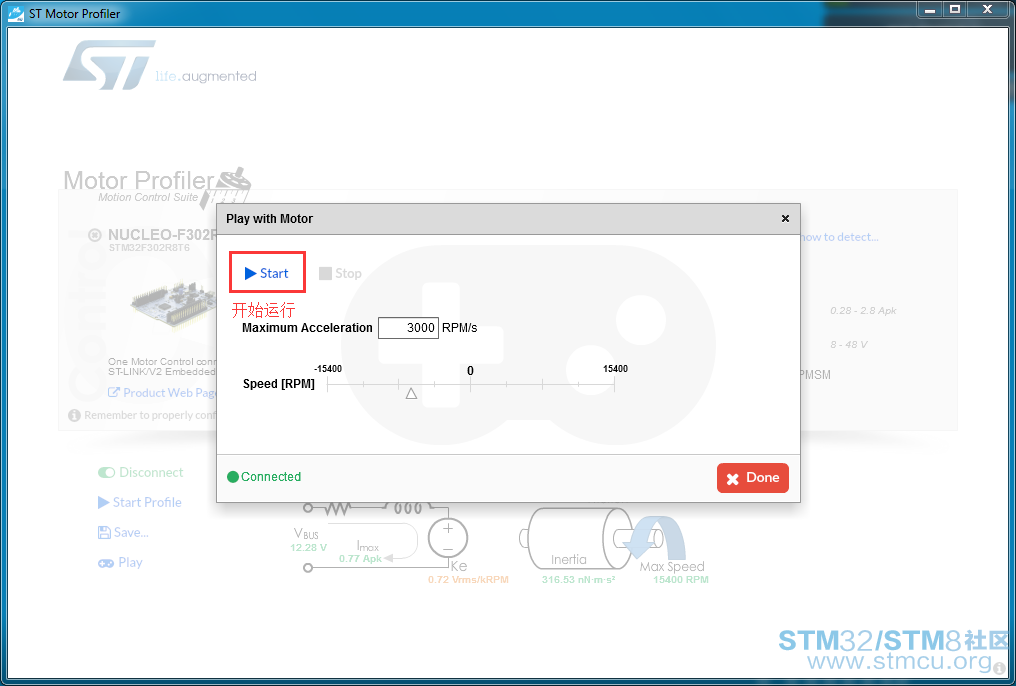Click the Inertia 316.53 nN·m·s² value
The height and width of the screenshot is (686, 1016).
(578, 580)
